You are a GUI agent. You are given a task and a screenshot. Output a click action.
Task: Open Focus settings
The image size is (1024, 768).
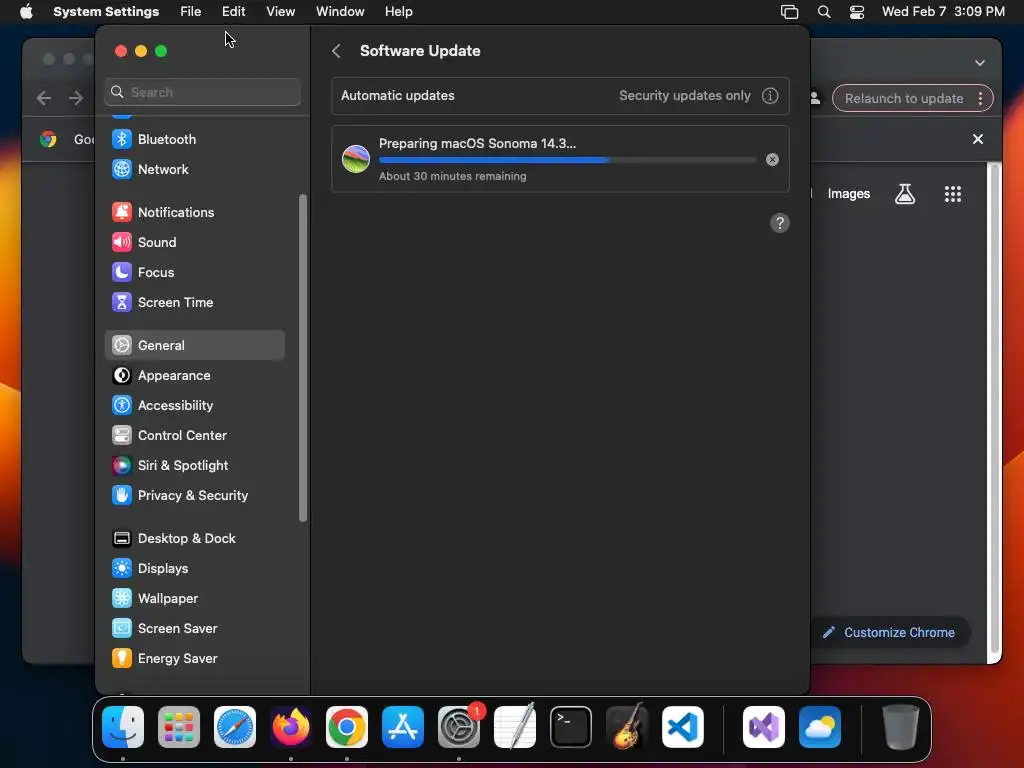click(195, 272)
